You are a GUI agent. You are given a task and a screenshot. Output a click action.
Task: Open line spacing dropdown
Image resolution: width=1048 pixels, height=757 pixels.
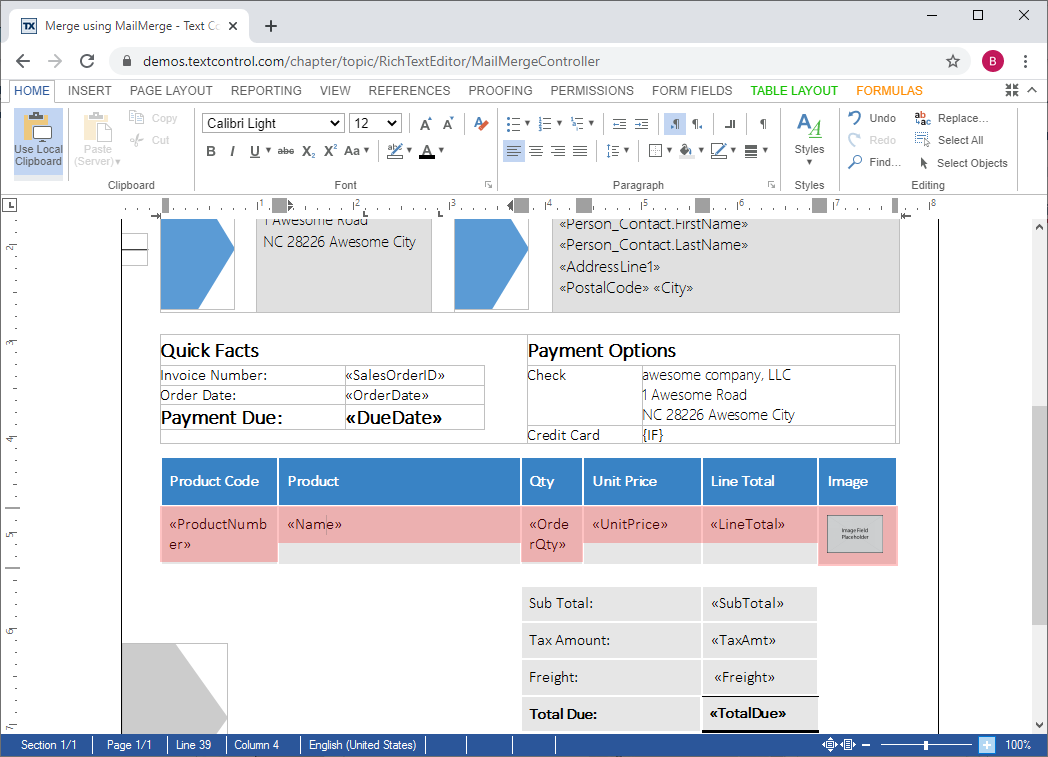click(x=618, y=151)
